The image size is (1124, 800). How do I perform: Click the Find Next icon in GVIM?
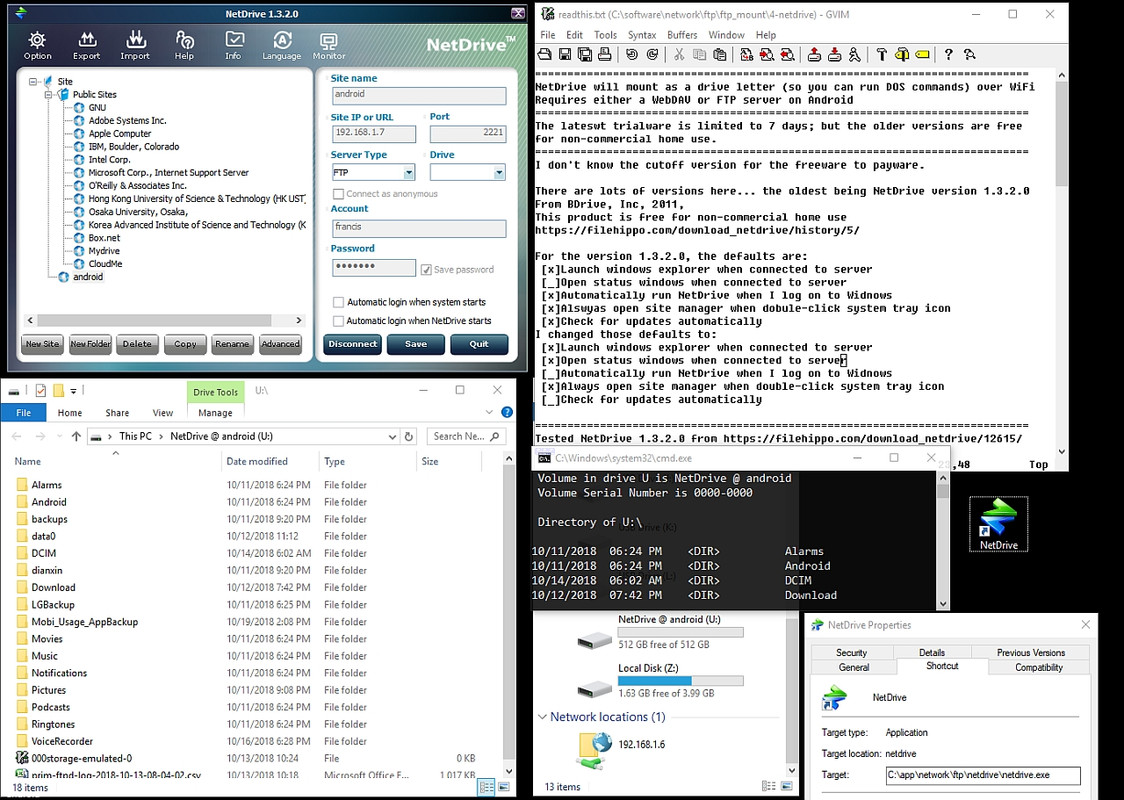[x=766, y=54]
